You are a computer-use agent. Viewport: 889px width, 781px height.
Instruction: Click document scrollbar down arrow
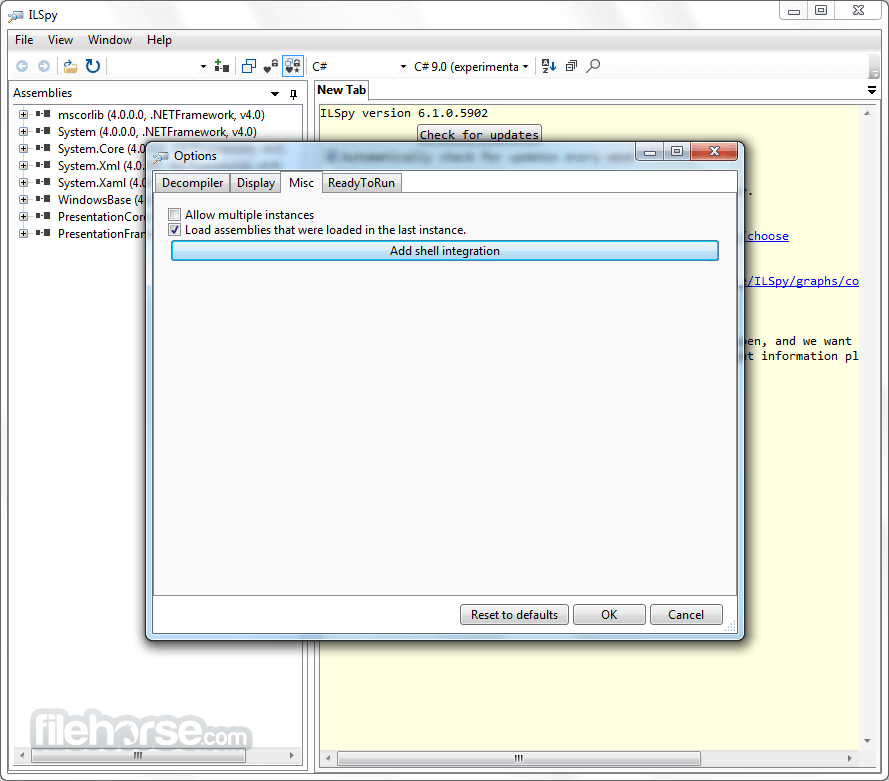click(x=867, y=741)
